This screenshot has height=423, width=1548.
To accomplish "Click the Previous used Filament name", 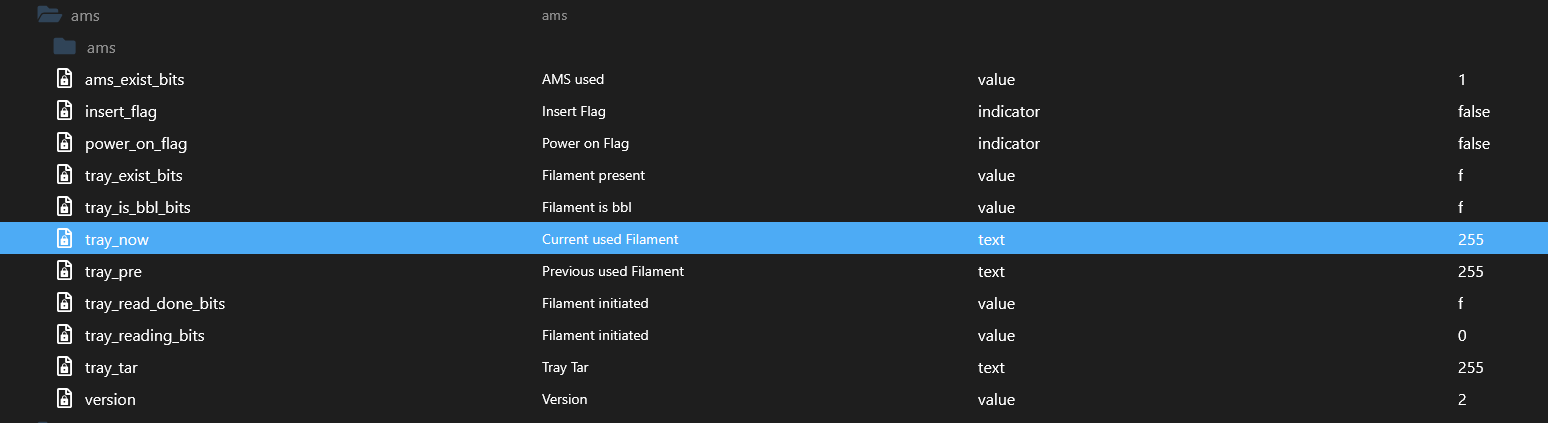I will tap(612, 271).
